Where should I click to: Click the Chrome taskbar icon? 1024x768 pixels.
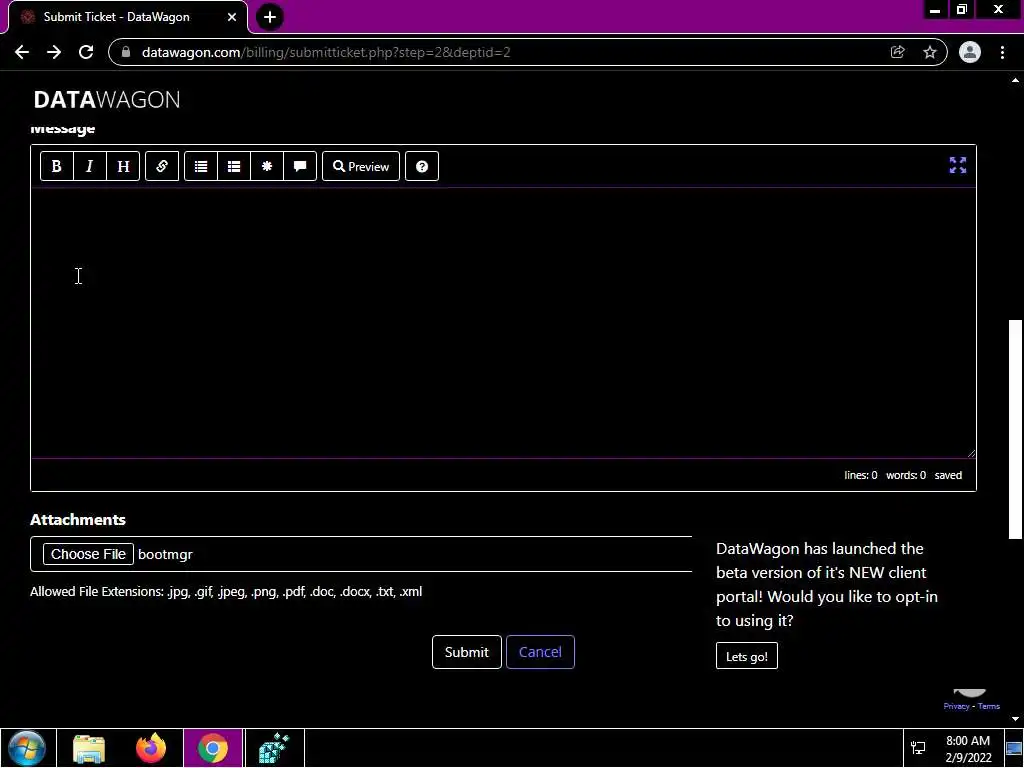click(x=212, y=748)
